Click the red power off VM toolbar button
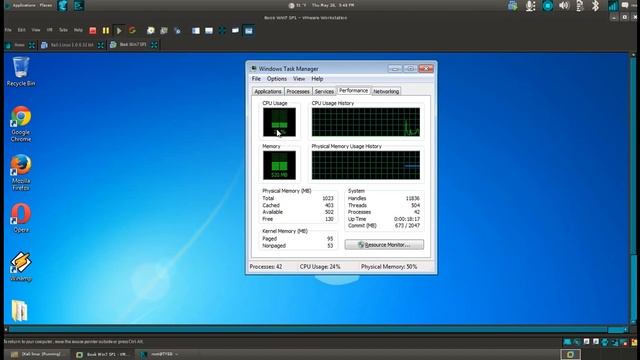The image size is (640, 360). click(x=93, y=31)
